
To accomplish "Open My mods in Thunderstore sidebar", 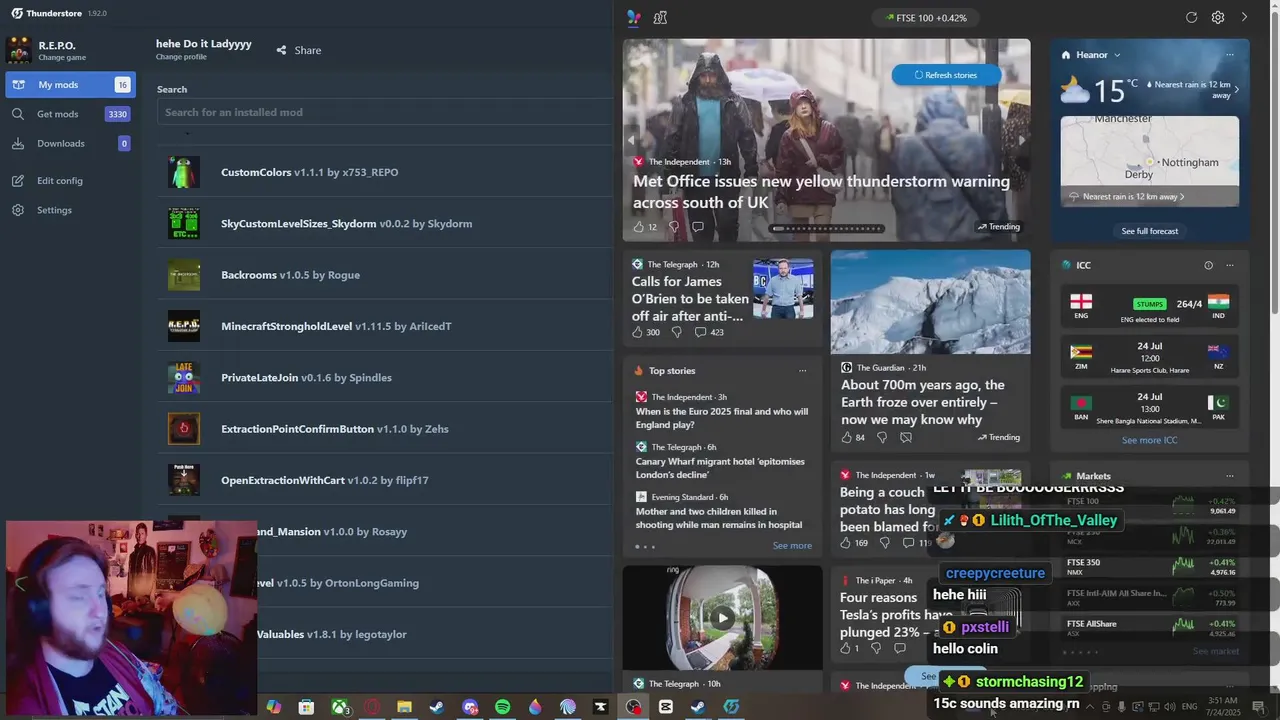I will [68, 85].
